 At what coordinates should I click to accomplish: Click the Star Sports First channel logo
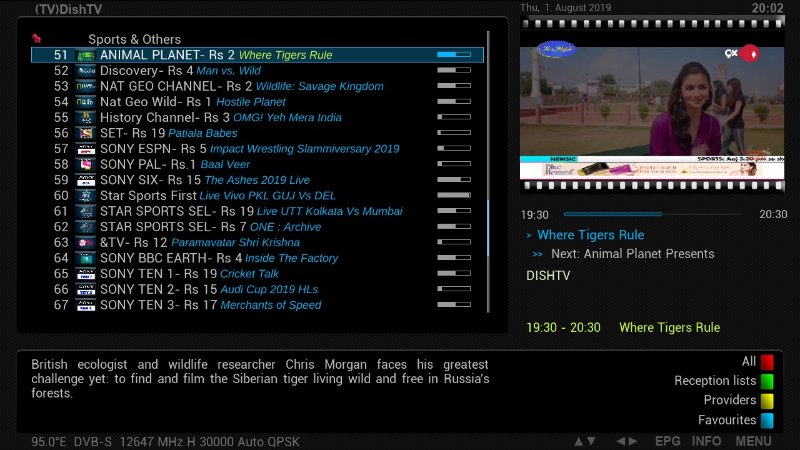(86, 196)
